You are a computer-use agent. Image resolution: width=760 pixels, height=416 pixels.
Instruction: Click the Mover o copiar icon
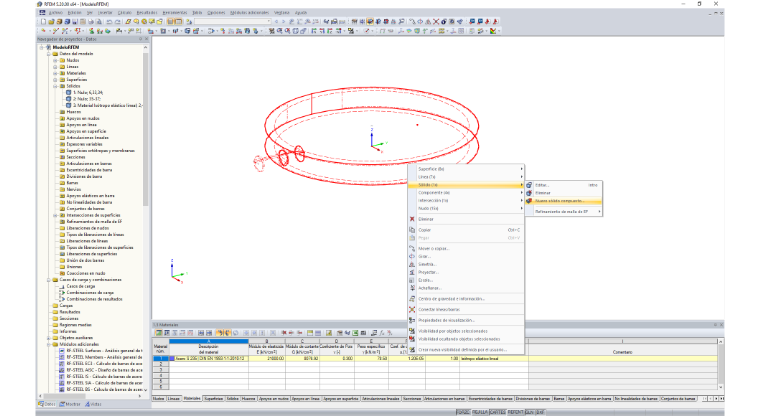coord(412,248)
